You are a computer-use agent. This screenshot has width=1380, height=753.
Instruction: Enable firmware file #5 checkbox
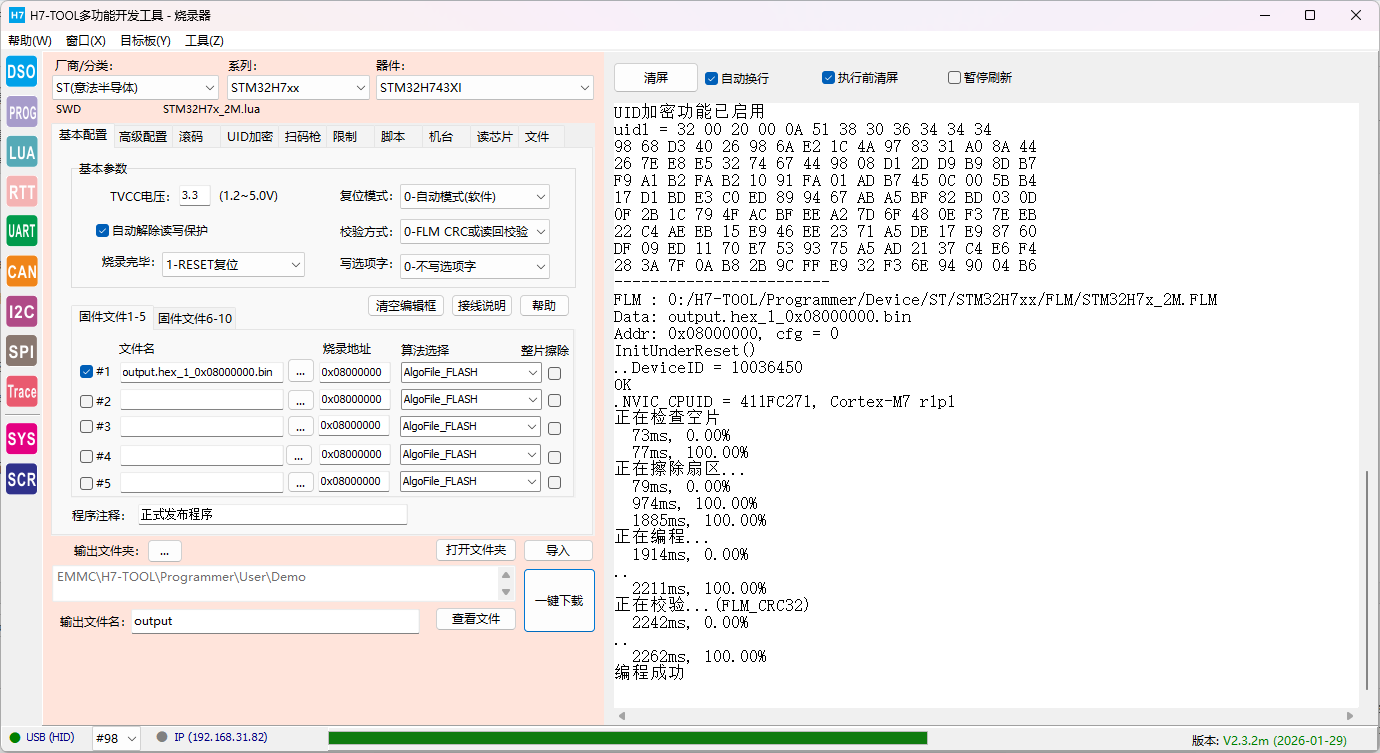coord(86,484)
